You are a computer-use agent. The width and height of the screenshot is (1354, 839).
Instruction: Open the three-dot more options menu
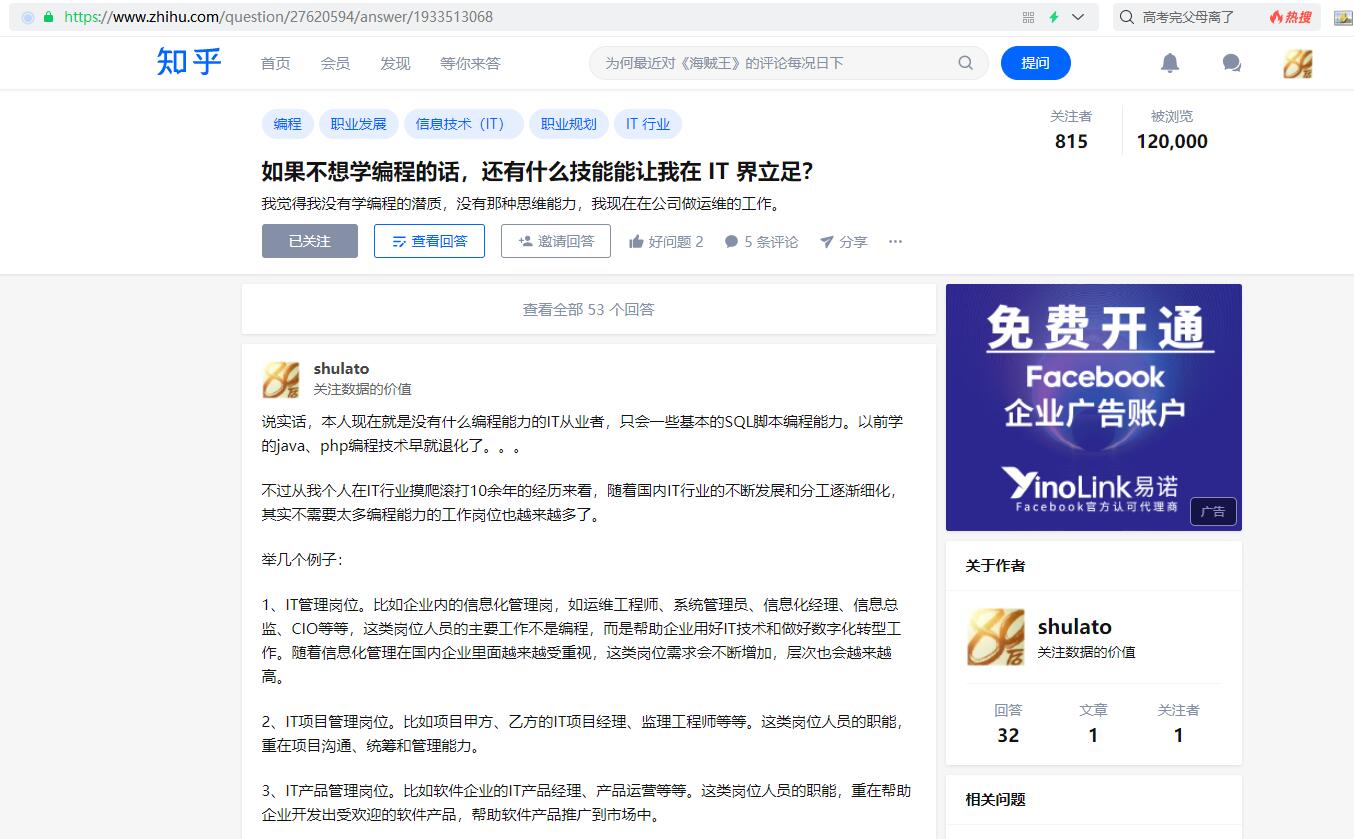(895, 241)
